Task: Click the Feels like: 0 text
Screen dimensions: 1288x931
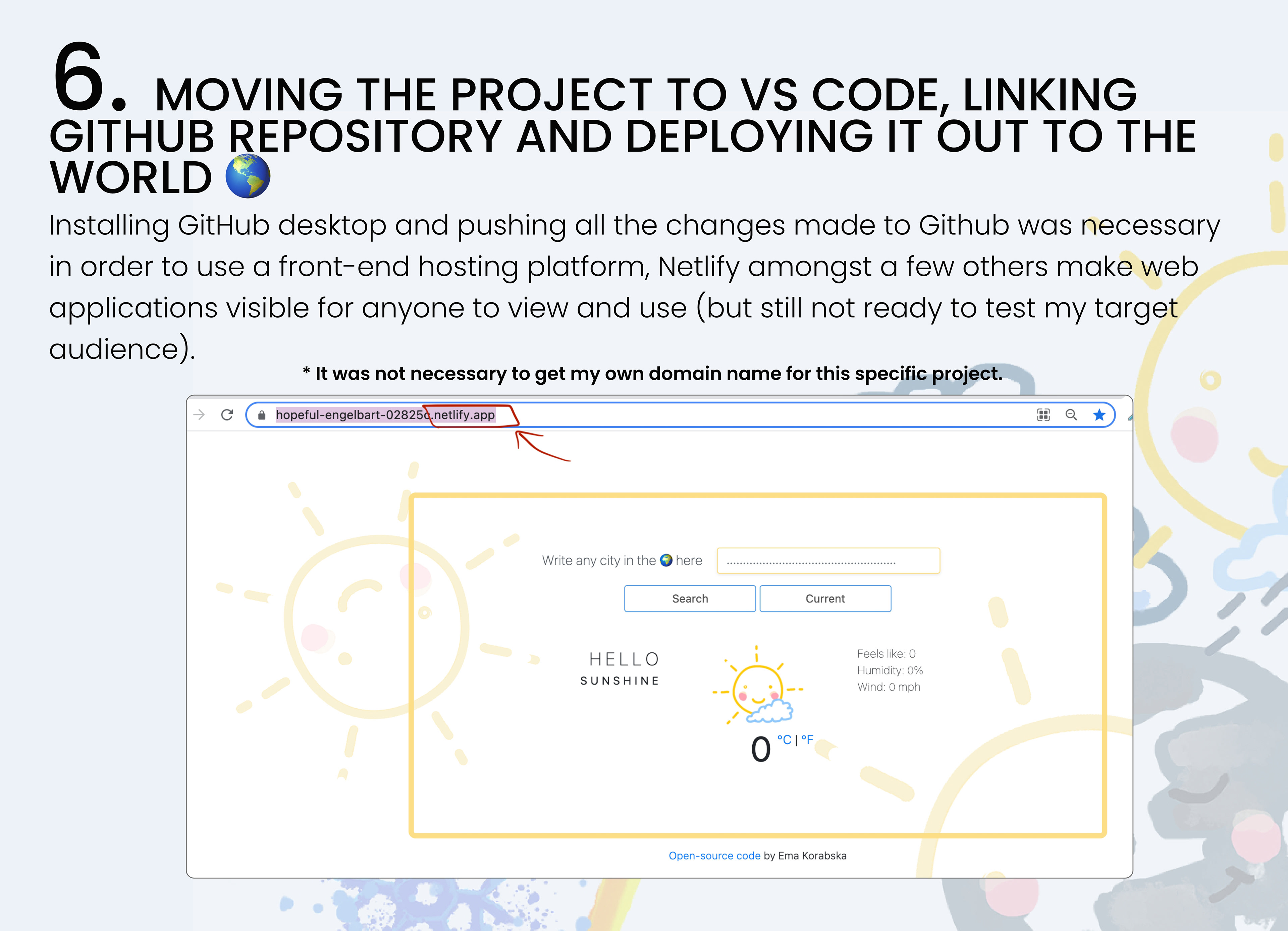Action: (x=886, y=653)
